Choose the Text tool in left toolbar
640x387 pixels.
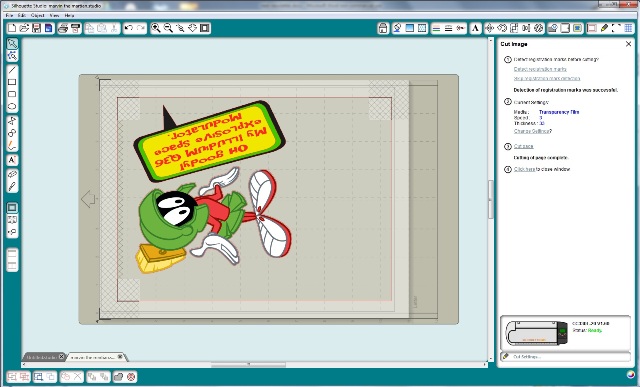(12, 160)
